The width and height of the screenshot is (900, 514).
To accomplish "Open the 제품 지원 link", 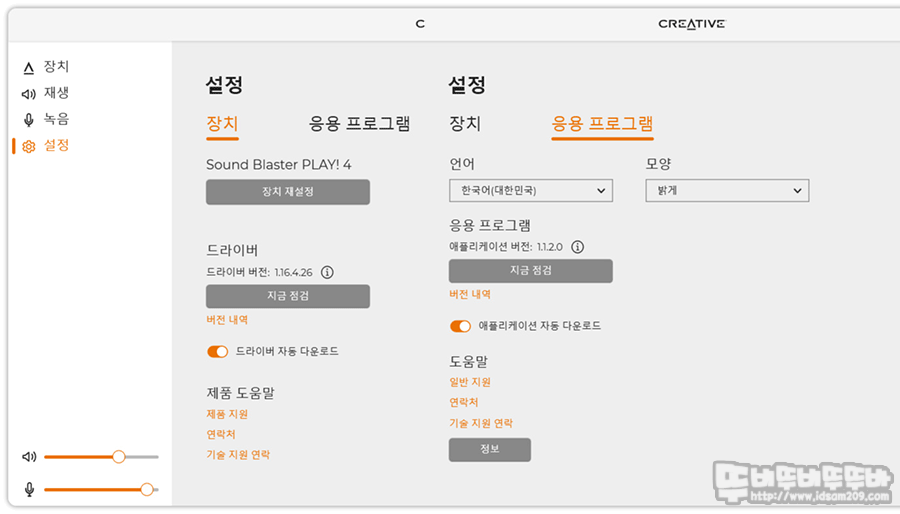I will 227,414.
